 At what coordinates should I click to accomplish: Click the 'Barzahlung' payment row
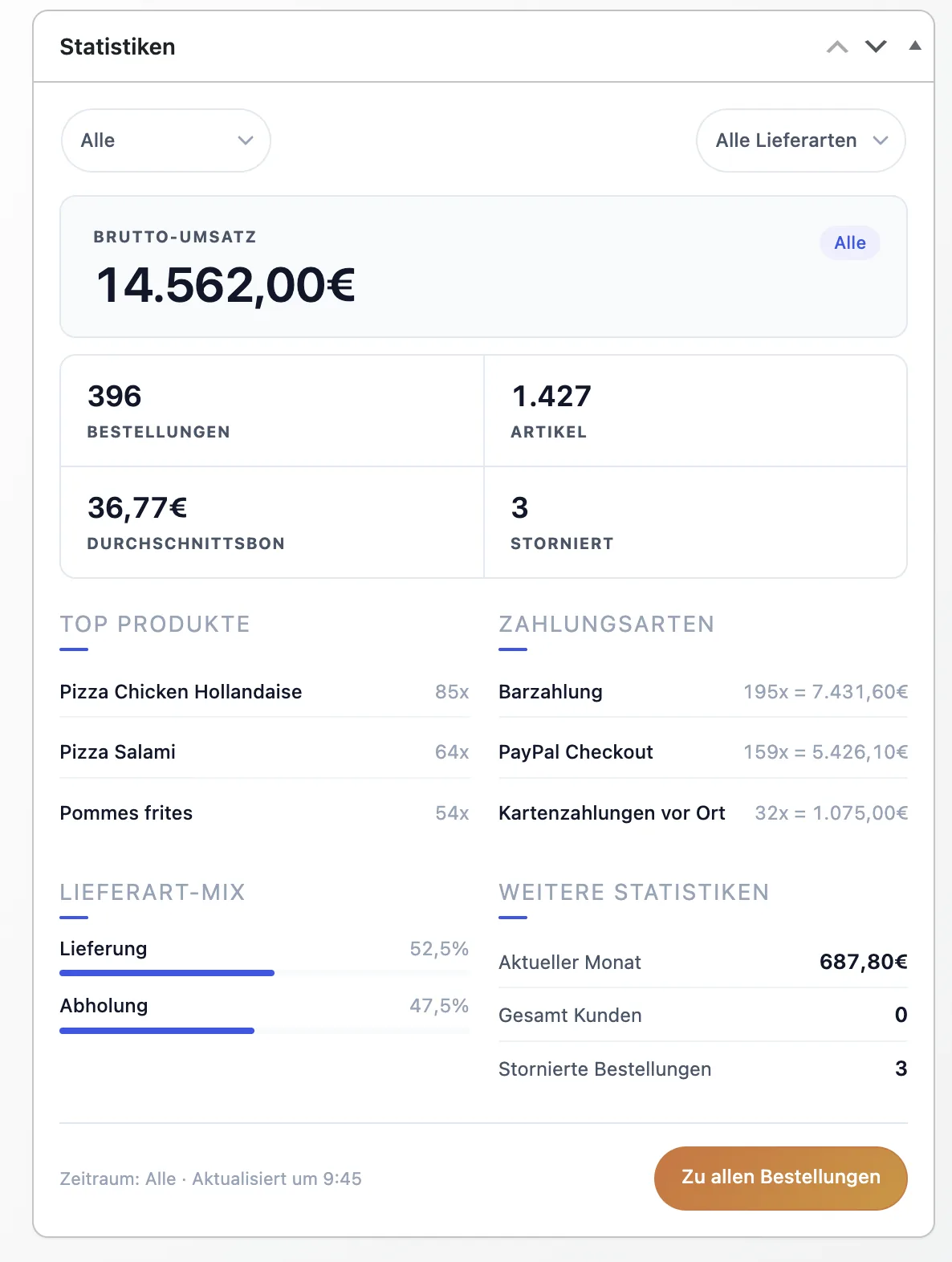(703, 692)
